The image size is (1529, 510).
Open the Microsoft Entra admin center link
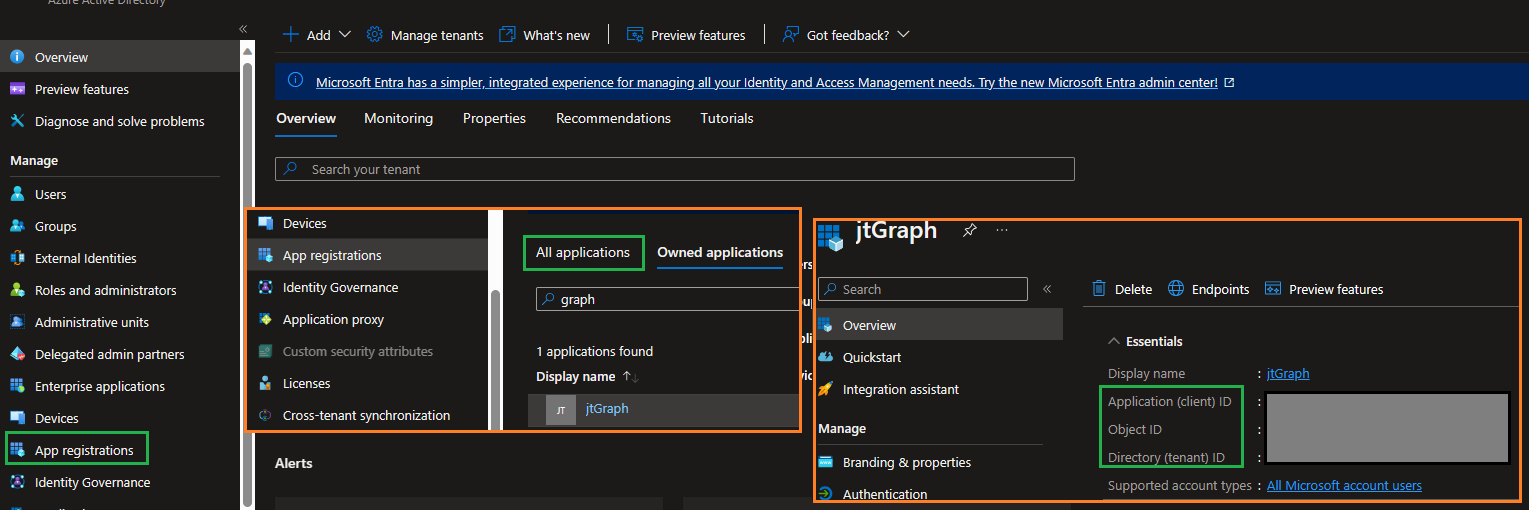[775, 82]
